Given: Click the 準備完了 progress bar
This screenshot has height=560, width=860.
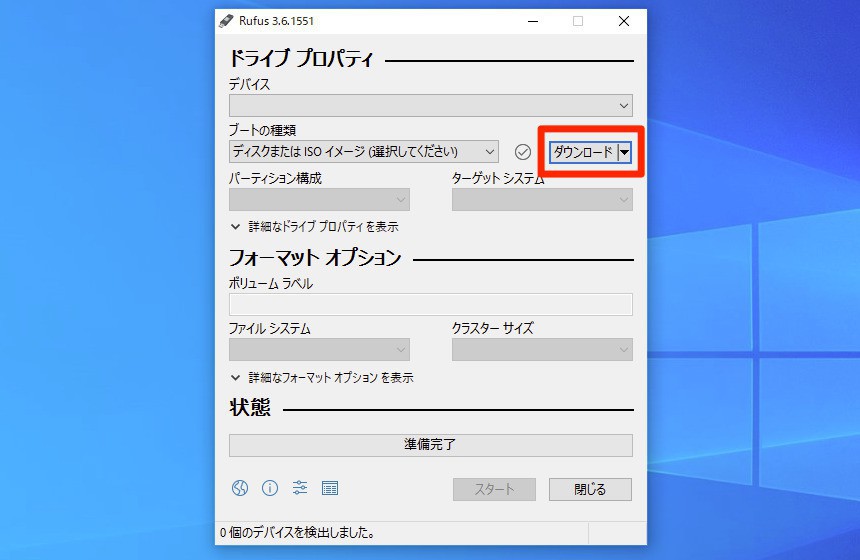Looking at the screenshot, I should 431,445.
